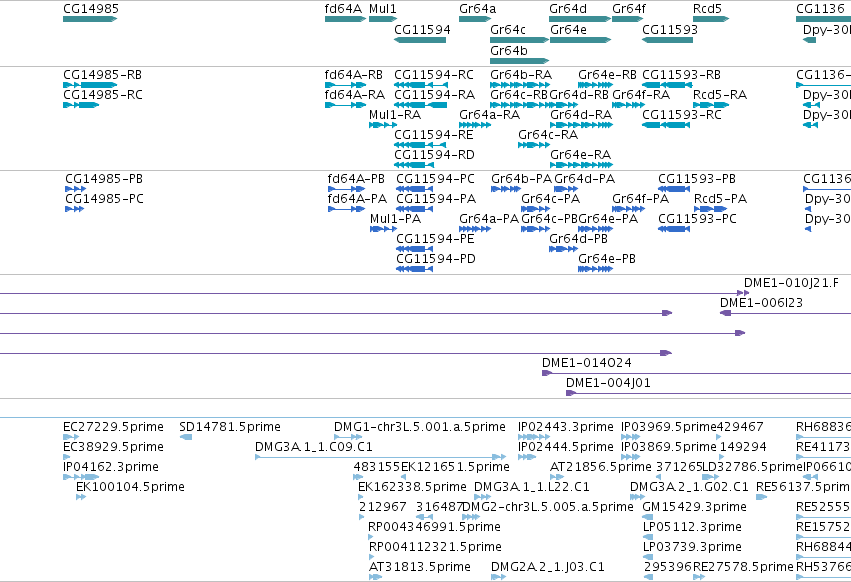Image resolution: width=851 pixels, height=582 pixels.
Task: Click the EC27229.5prime EST feature
Action: 71,437
